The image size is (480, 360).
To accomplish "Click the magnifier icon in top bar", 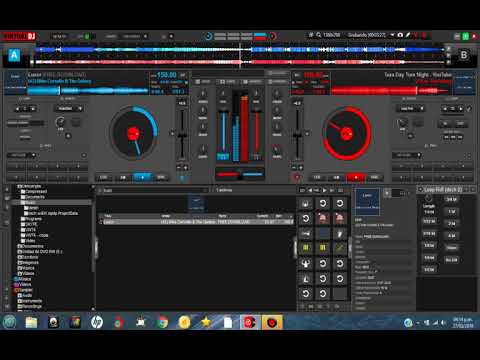I will tap(319, 35).
